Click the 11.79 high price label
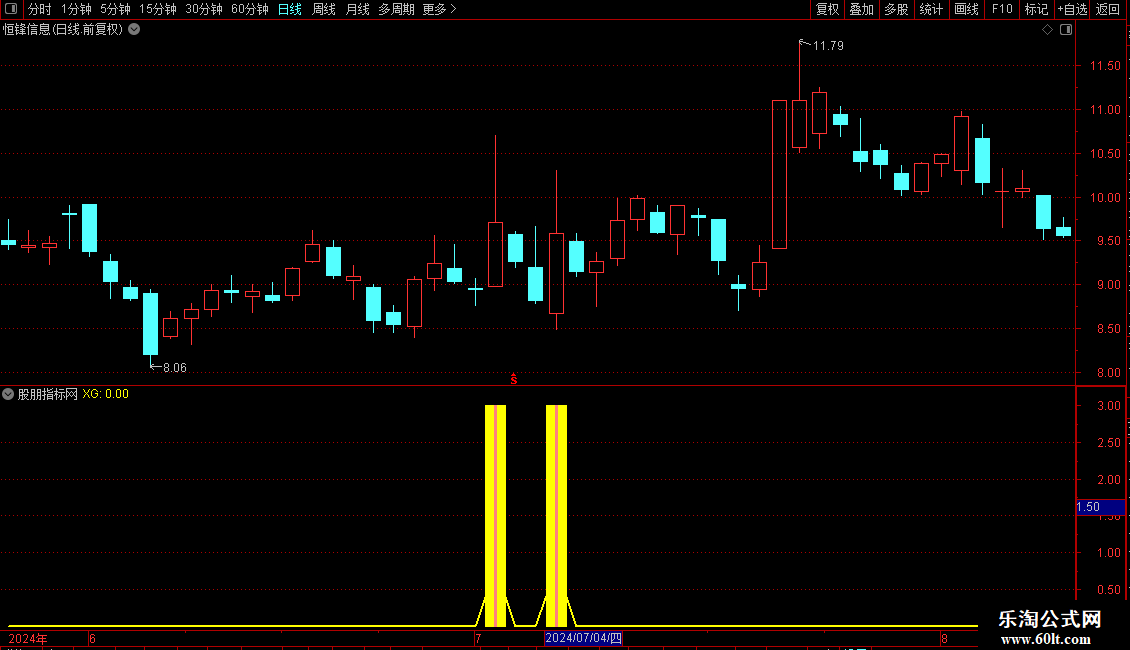Viewport: 1130px width, 650px height. coord(828,45)
